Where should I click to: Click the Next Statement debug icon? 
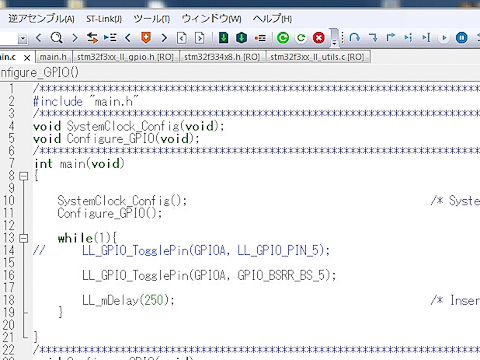[x=408, y=38]
